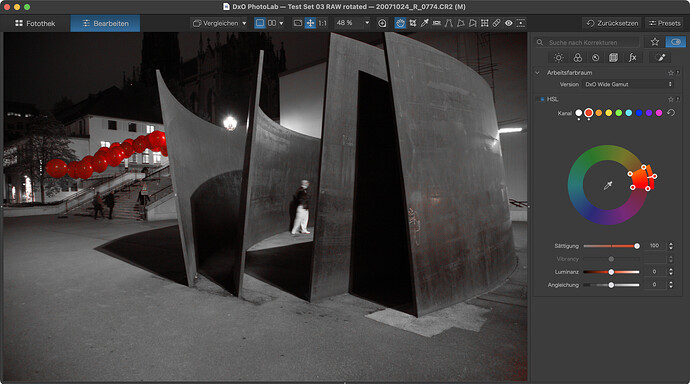Open the effects fx palette icon
Viewport: 690px width, 384px height.
[632, 58]
